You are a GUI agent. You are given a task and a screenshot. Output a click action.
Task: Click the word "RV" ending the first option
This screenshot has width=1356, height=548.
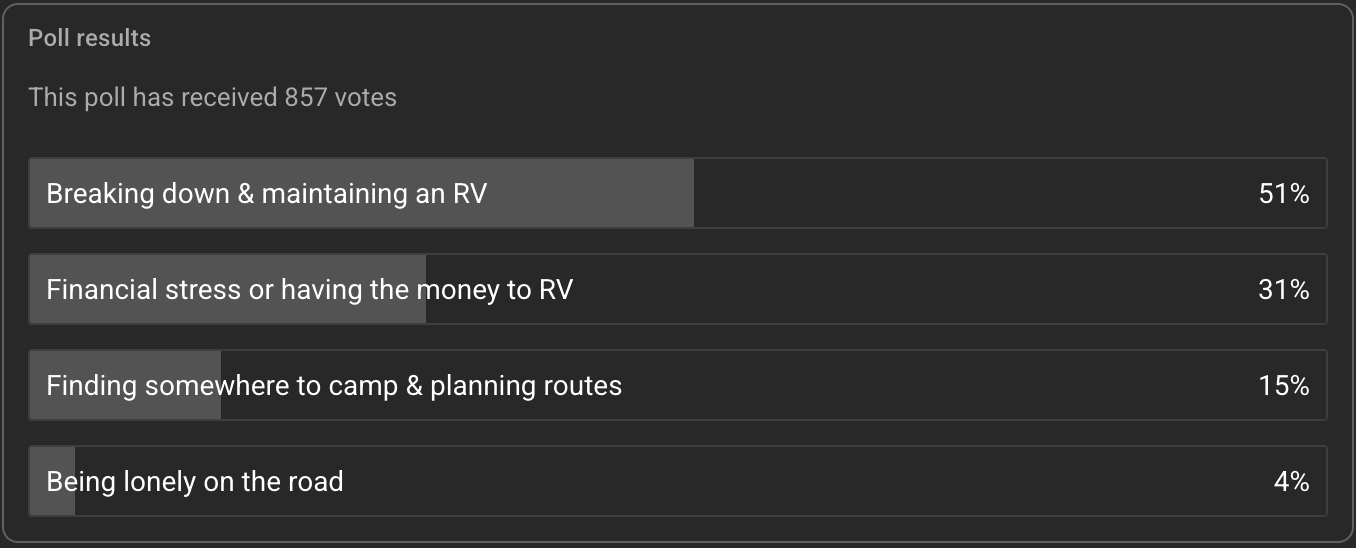[469, 193]
